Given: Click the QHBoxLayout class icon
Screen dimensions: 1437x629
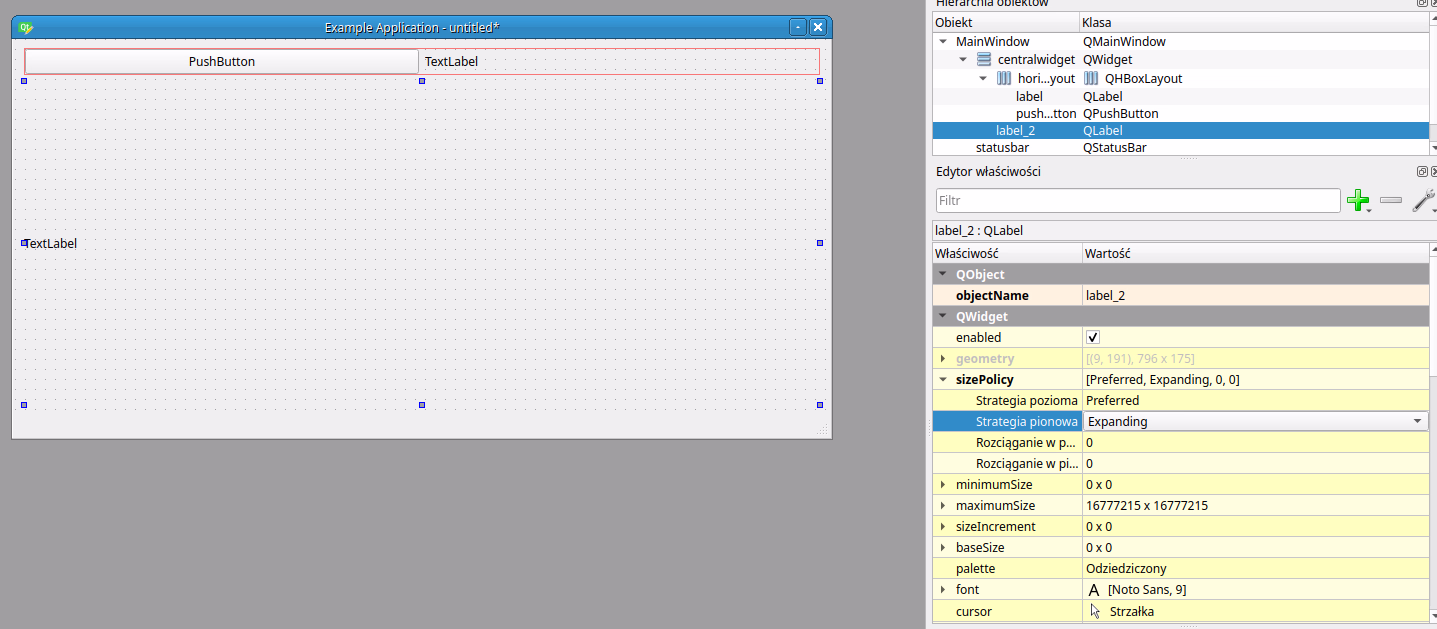Looking at the screenshot, I should [x=1091, y=78].
